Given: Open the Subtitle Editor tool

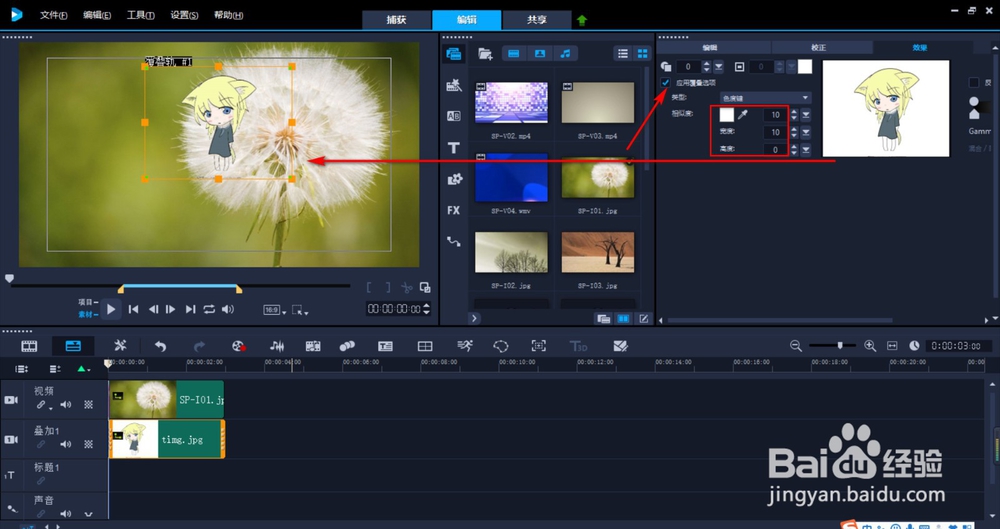Looking at the screenshot, I should (385, 346).
